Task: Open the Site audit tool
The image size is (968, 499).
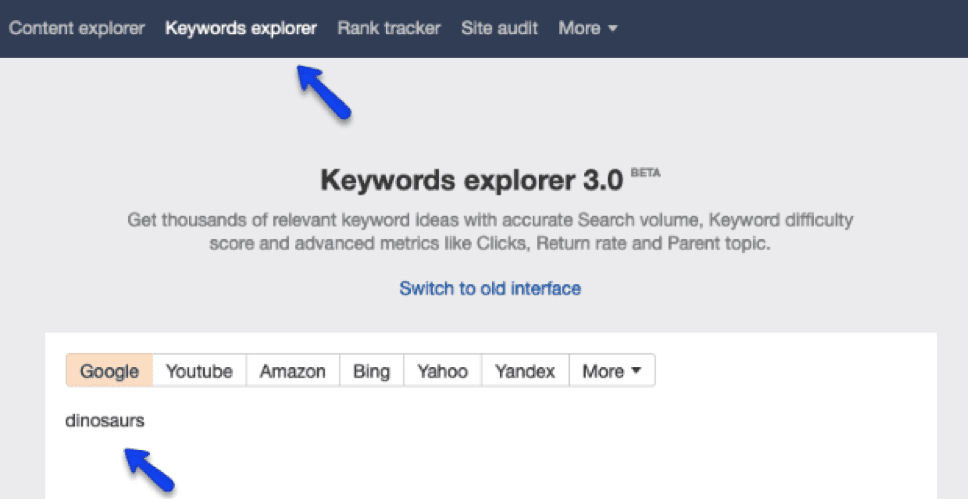Action: (x=499, y=28)
